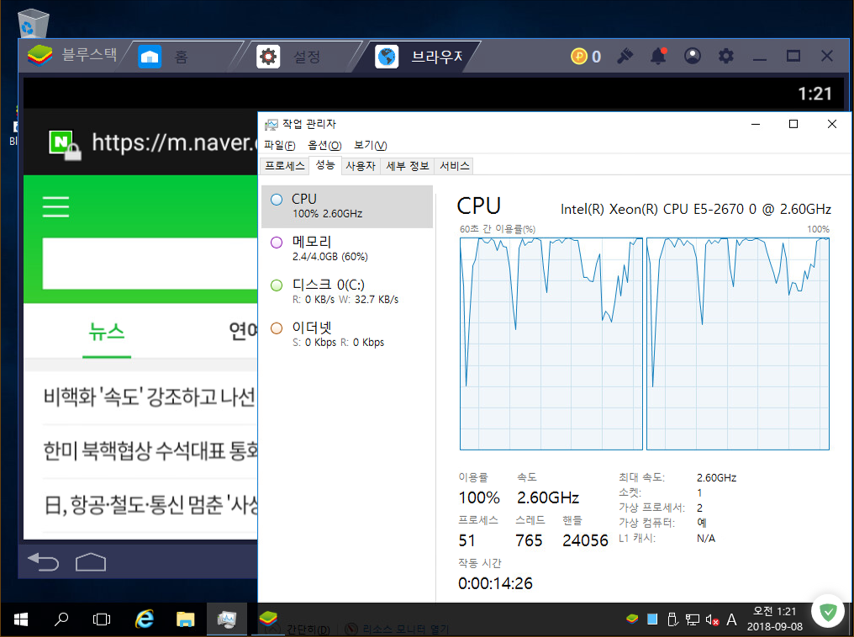Click the BlueStacks pin tool icon

coord(625,56)
